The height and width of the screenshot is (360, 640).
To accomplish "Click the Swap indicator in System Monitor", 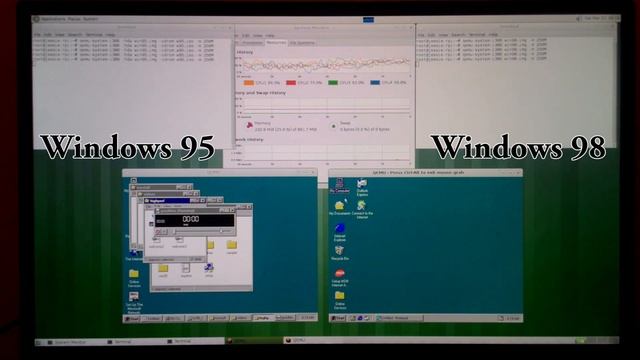I will tap(333, 126).
